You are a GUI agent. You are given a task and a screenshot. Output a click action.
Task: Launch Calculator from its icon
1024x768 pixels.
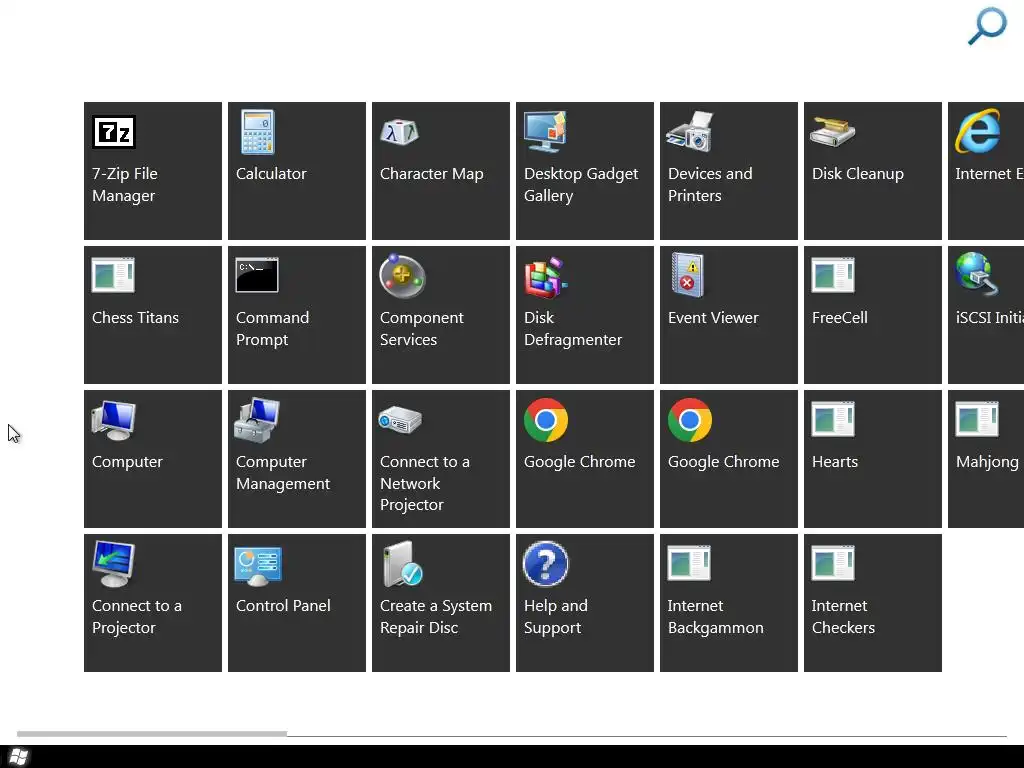coord(257,132)
